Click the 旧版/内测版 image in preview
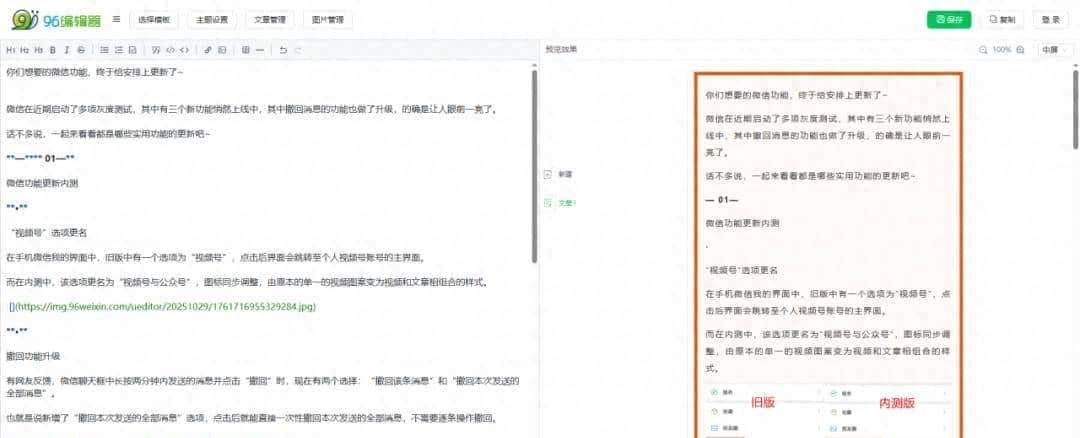The height and width of the screenshot is (438, 1080). [x=827, y=410]
